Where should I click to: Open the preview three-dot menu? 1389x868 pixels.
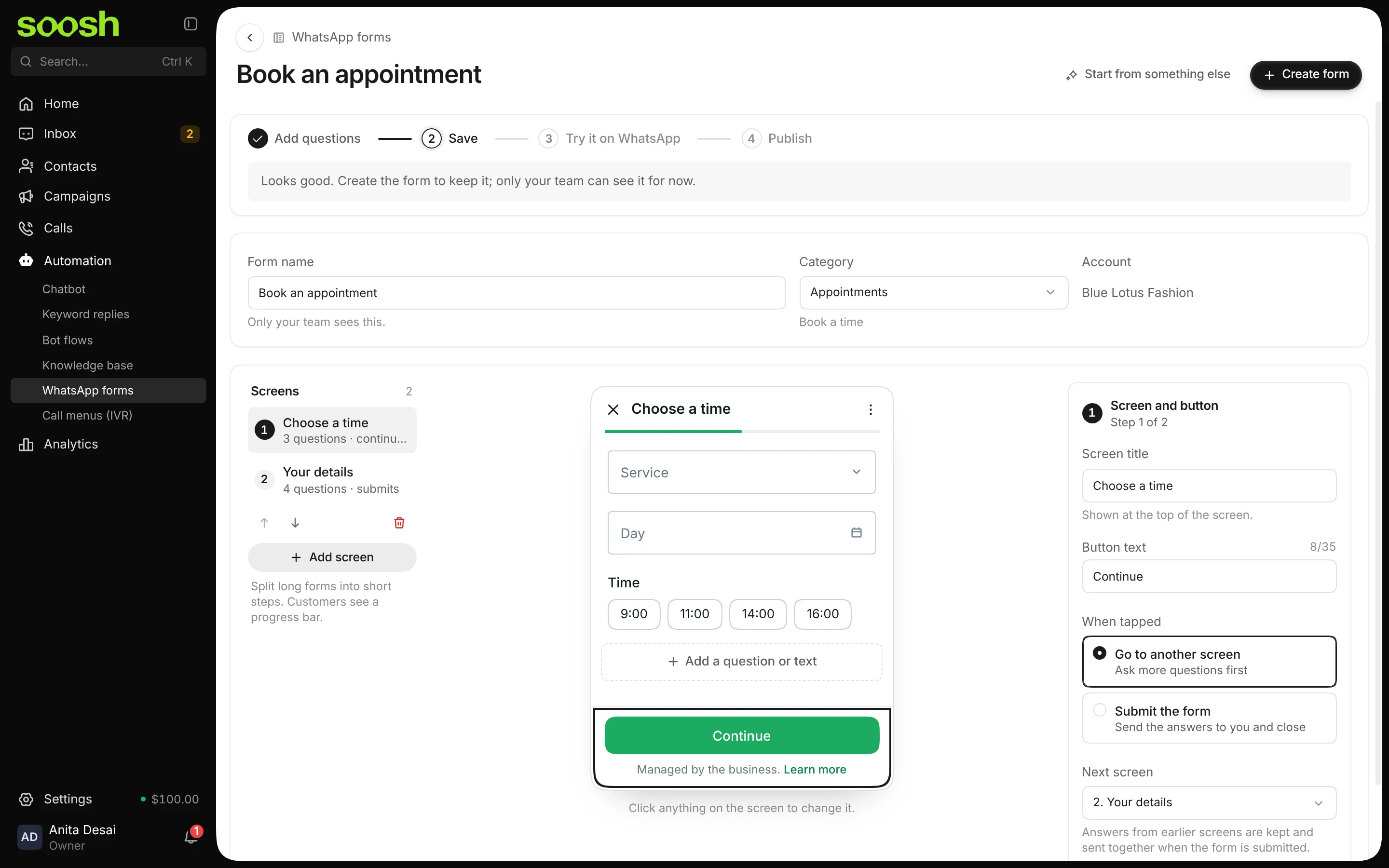point(871,409)
